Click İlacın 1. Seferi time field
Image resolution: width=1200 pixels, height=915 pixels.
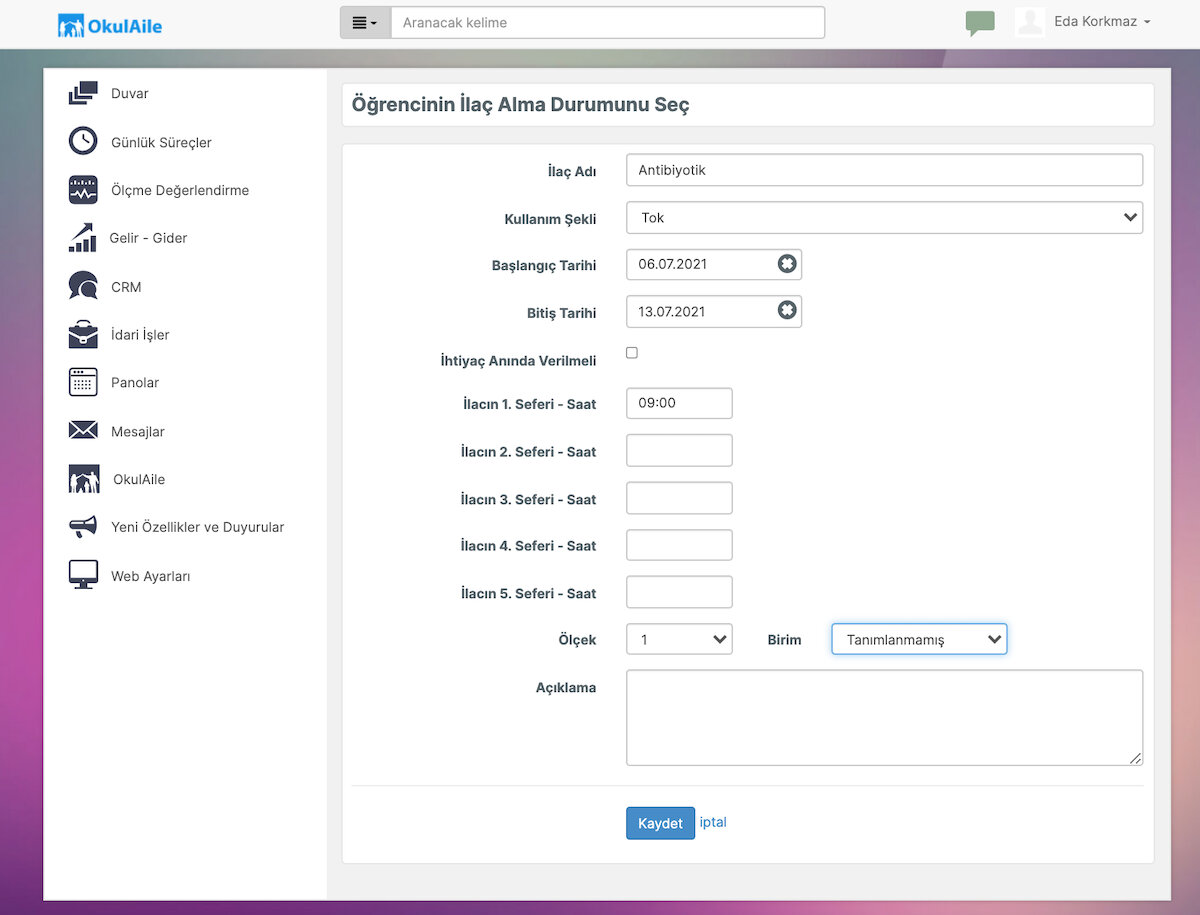tap(679, 403)
